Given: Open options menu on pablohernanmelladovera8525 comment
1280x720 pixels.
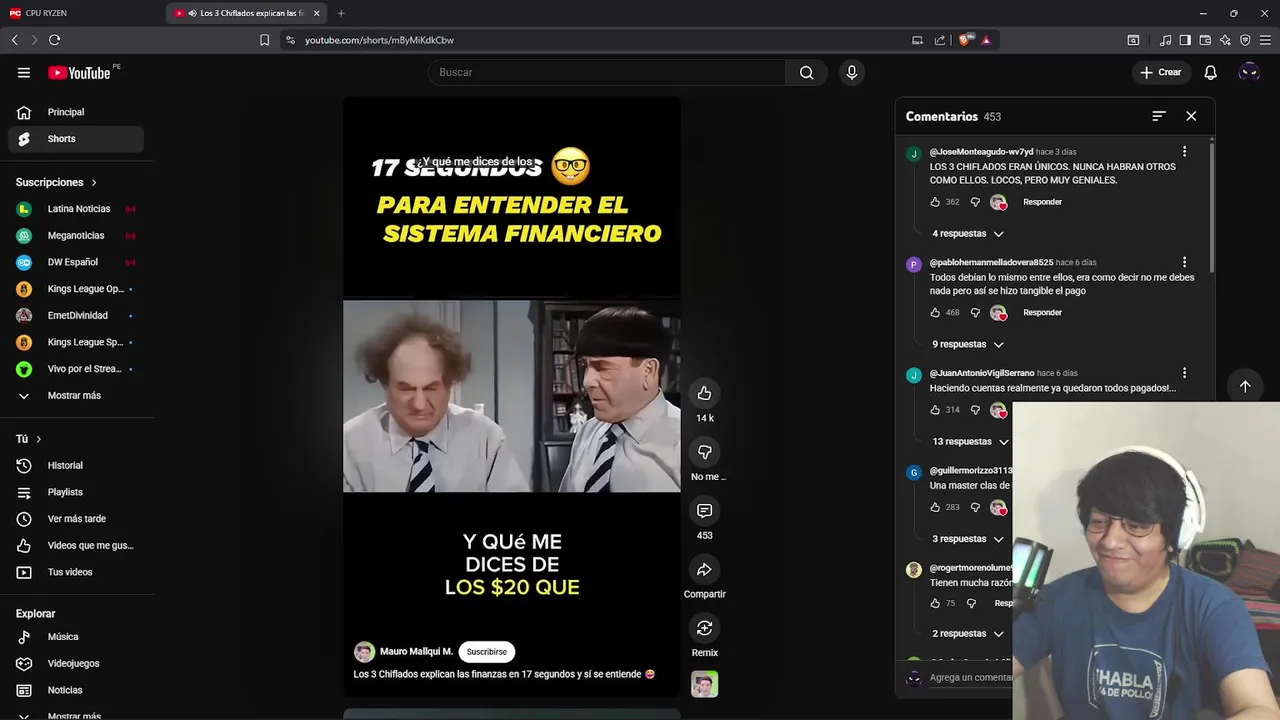Looking at the screenshot, I should (1184, 263).
